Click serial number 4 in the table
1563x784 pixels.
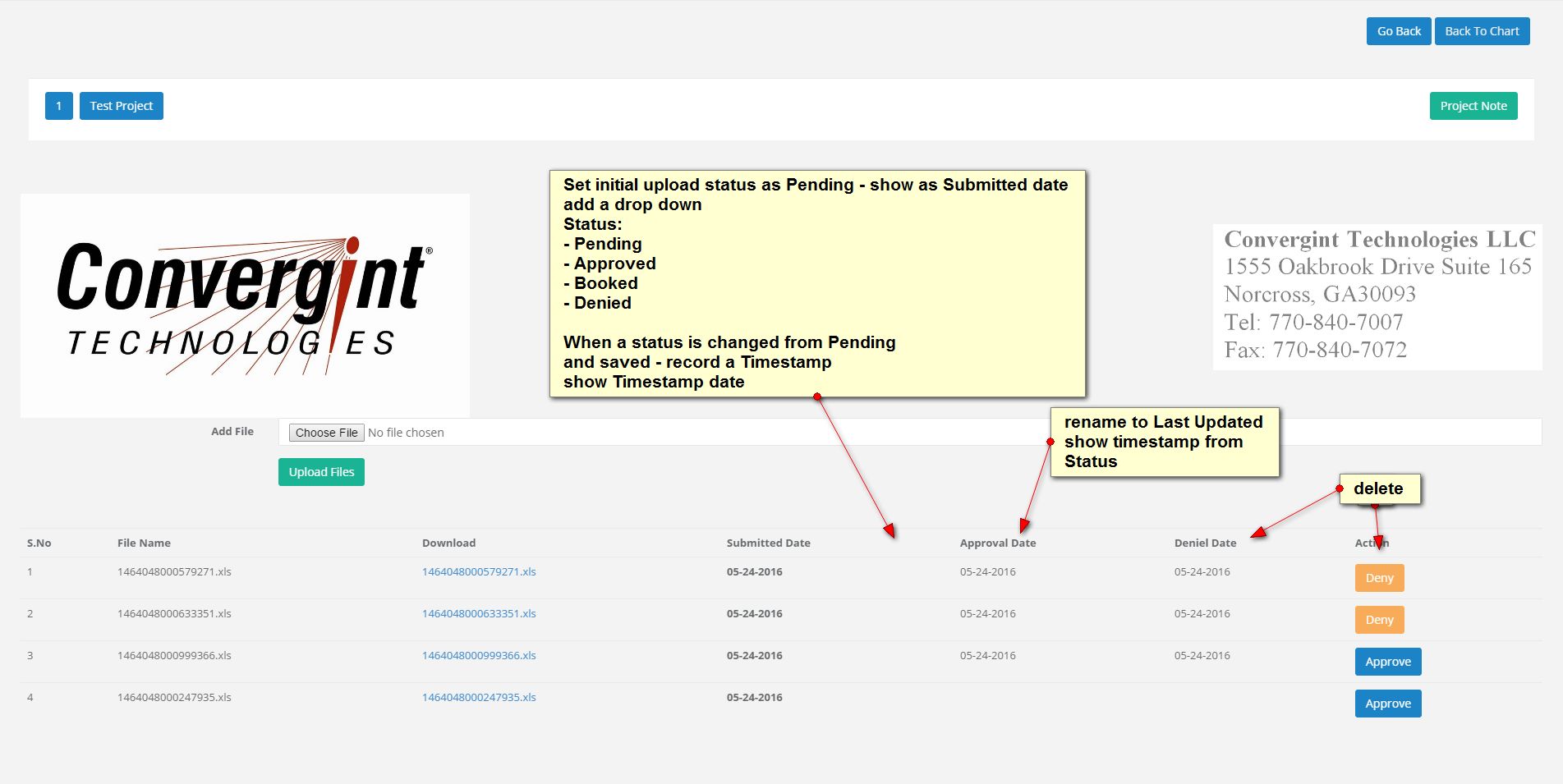click(x=30, y=698)
